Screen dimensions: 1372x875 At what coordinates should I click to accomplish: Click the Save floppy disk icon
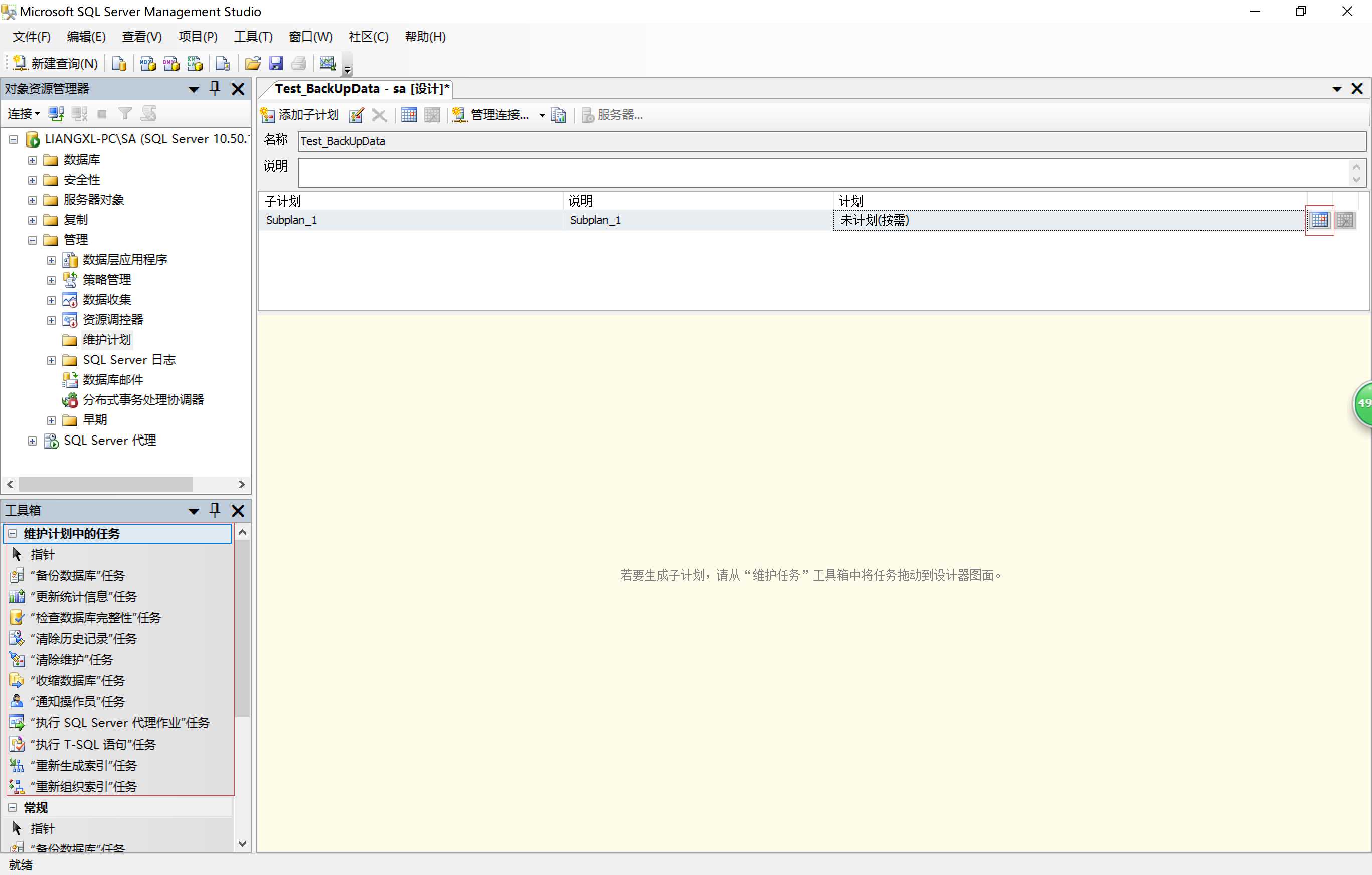[x=276, y=63]
